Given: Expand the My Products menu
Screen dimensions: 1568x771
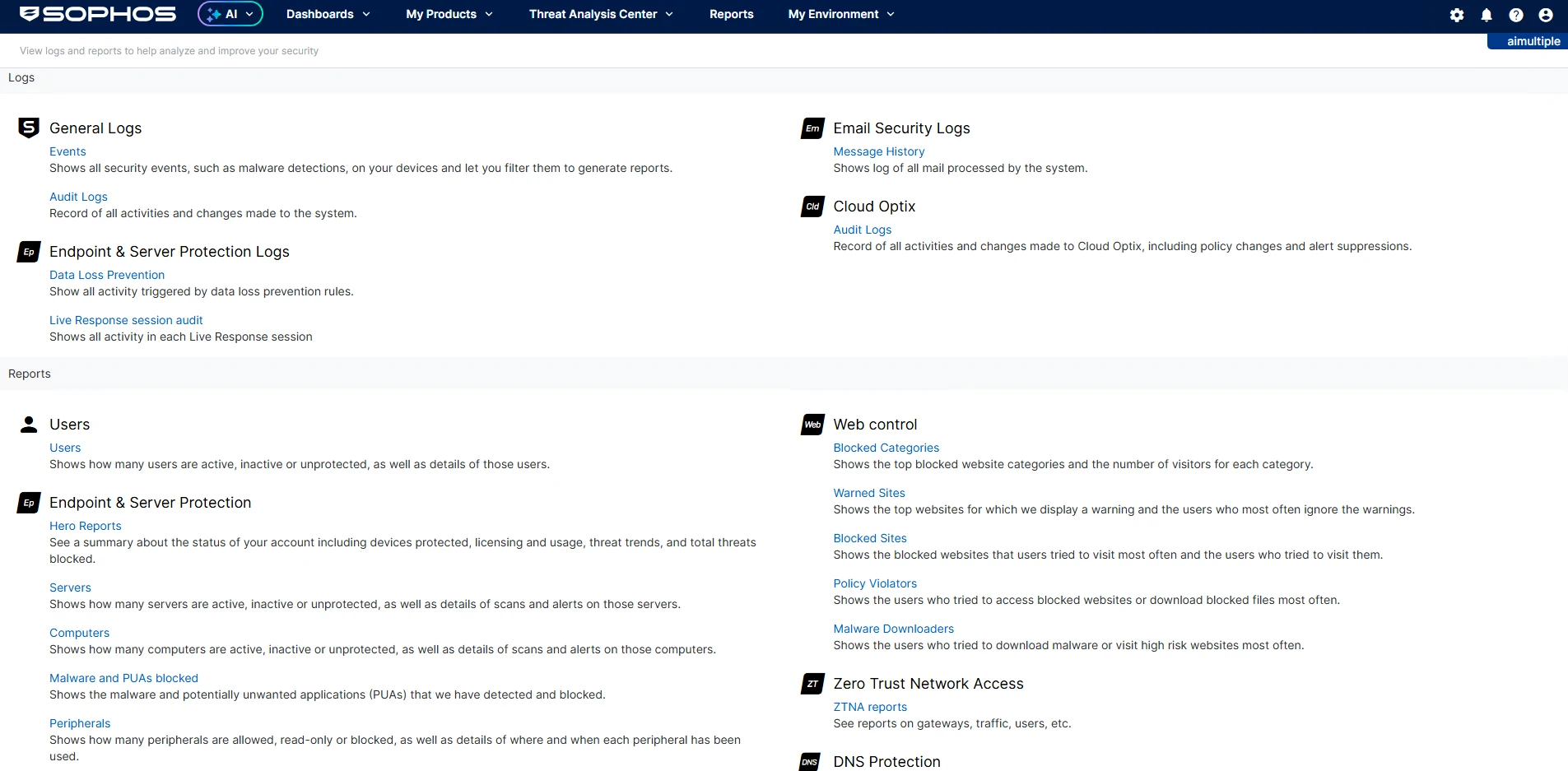Looking at the screenshot, I should click(449, 14).
